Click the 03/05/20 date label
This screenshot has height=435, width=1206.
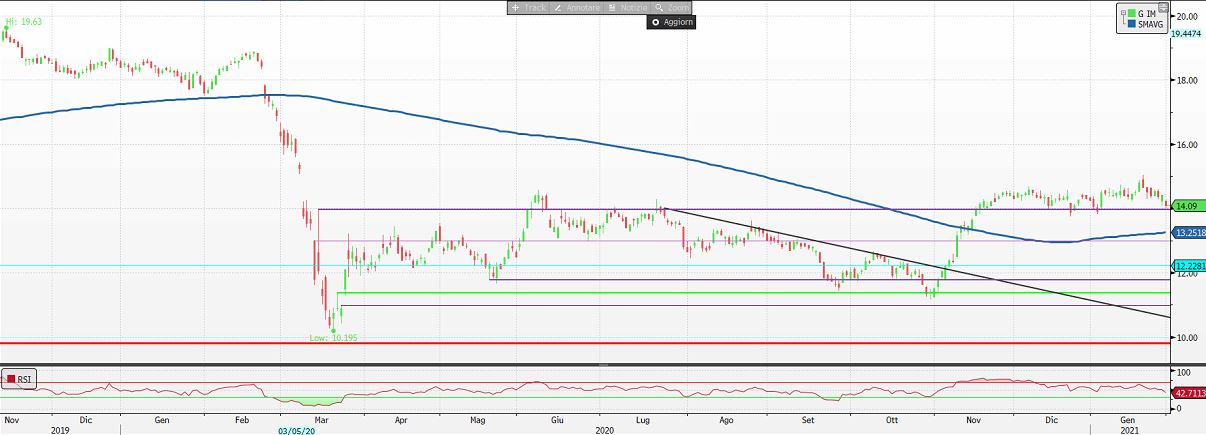297,430
